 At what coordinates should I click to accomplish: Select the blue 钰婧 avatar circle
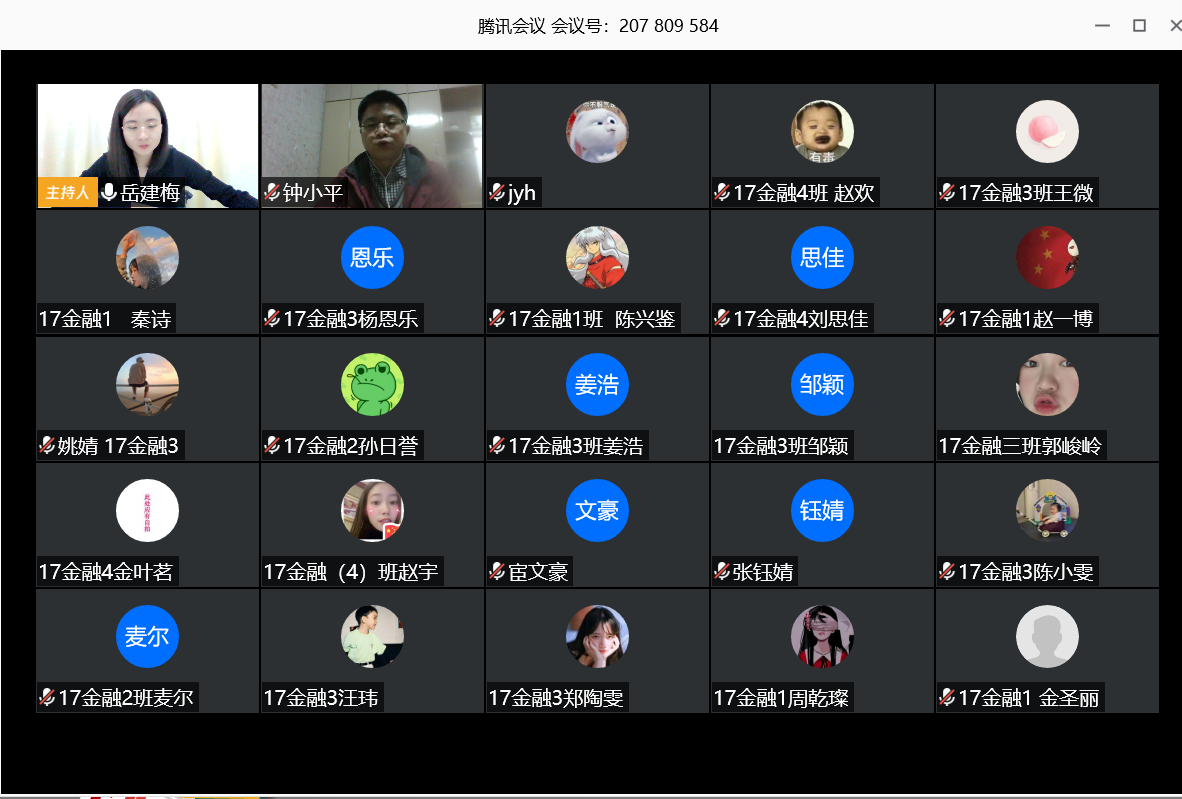[x=822, y=510]
